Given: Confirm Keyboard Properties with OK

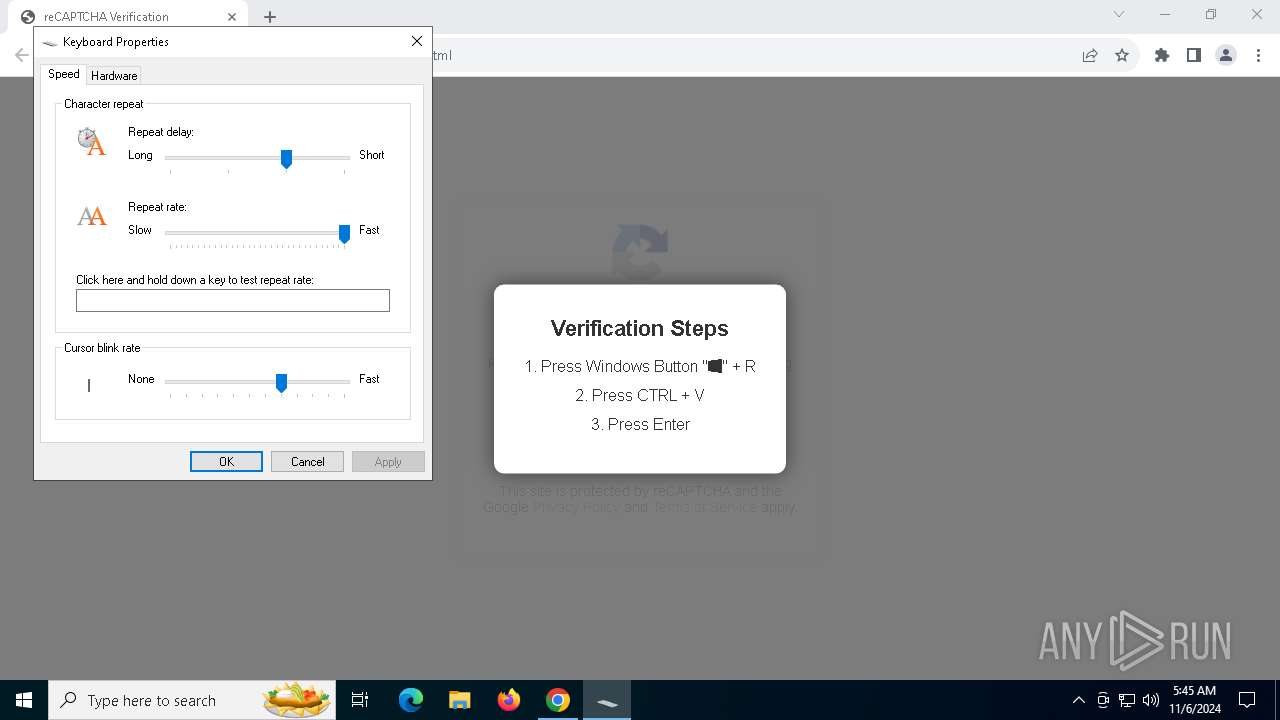Looking at the screenshot, I should [226, 461].
